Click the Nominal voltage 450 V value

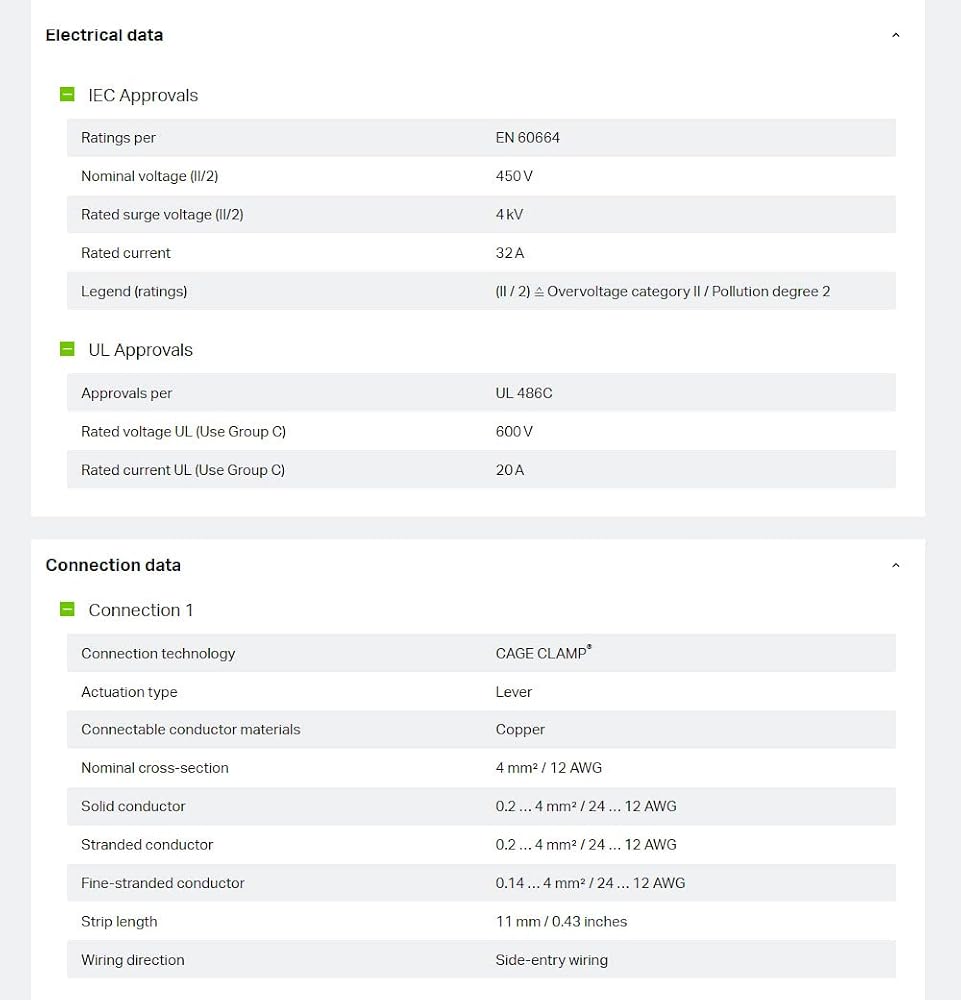[x=514, y=176]
